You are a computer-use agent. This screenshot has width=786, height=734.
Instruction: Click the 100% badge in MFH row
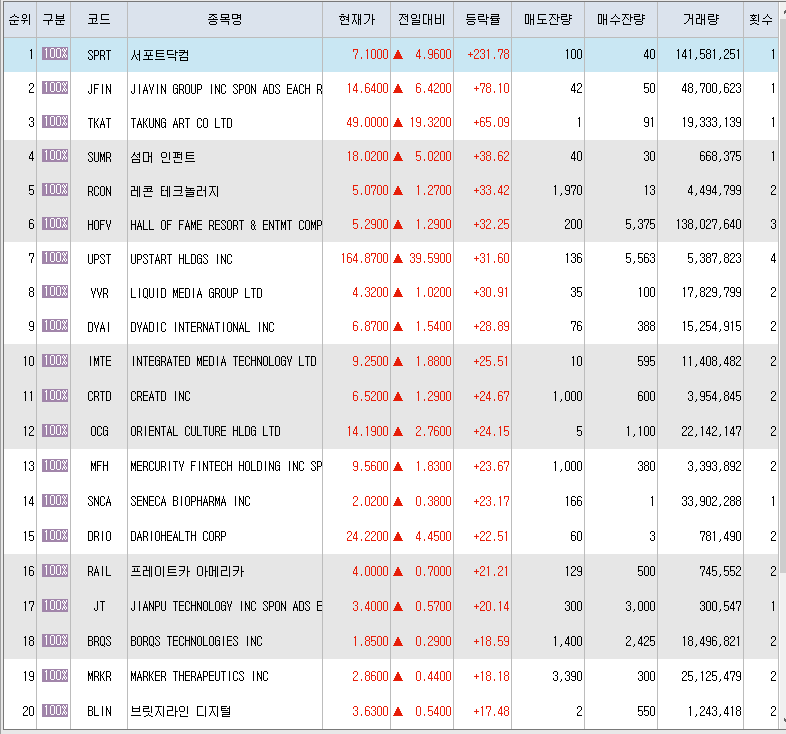55,466
